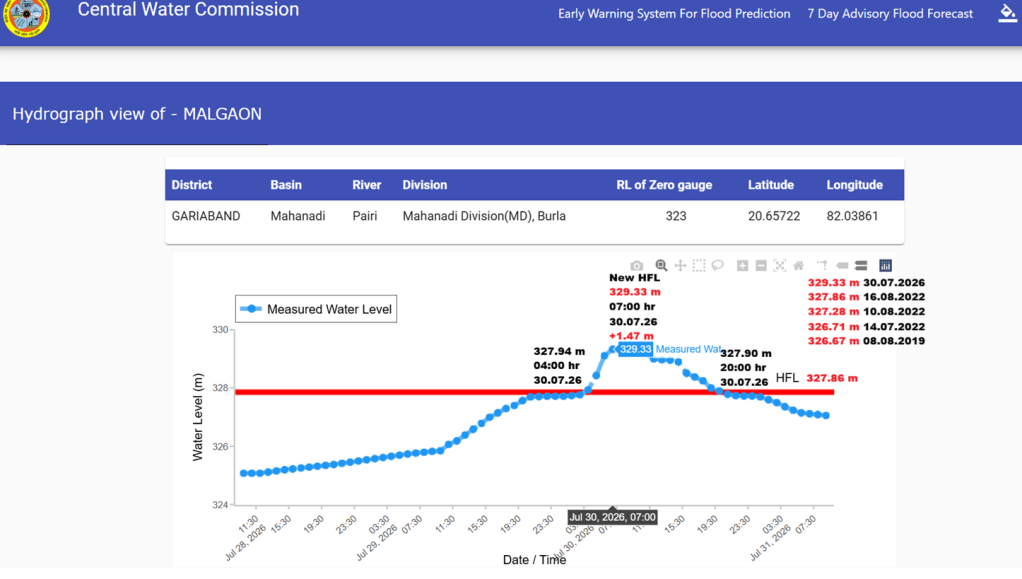Enable compare data on hover
The height and width of the screenshot is (579, 1022).
[861, 265]
